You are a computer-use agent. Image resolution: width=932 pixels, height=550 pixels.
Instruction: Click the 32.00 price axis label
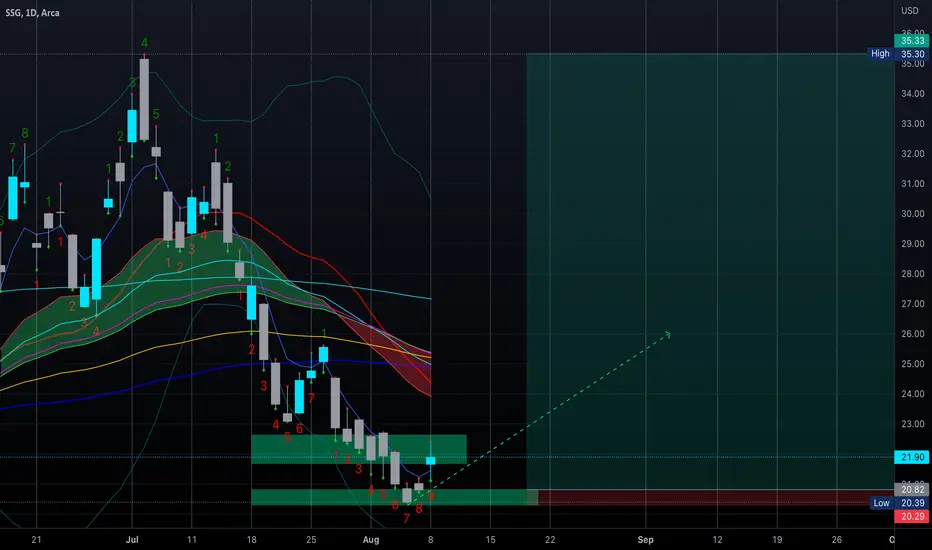tap(912, 153)
